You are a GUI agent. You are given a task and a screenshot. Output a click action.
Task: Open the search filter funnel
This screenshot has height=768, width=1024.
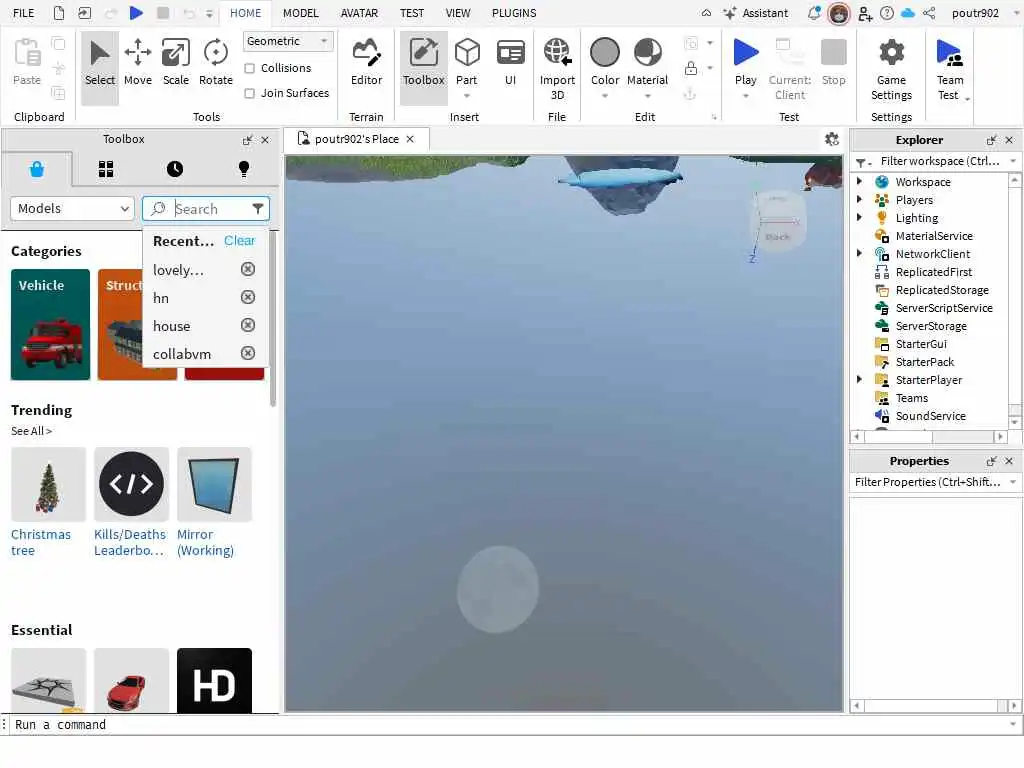click(258, 209)
